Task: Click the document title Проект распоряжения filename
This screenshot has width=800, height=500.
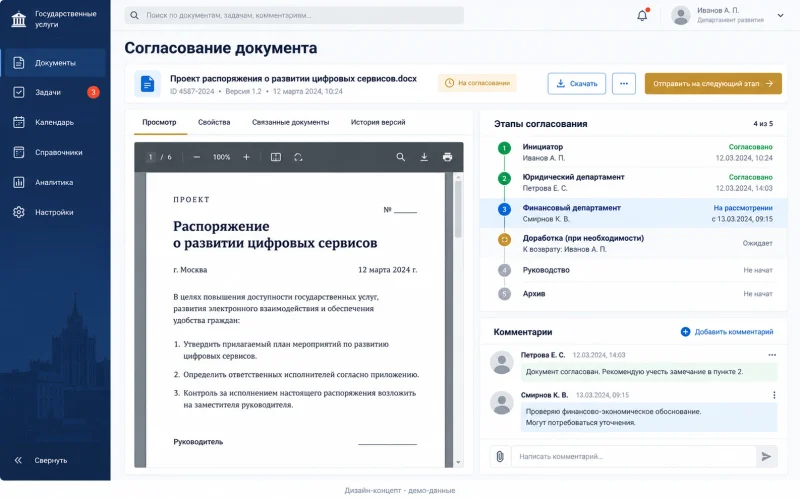Action: point(293,79)
